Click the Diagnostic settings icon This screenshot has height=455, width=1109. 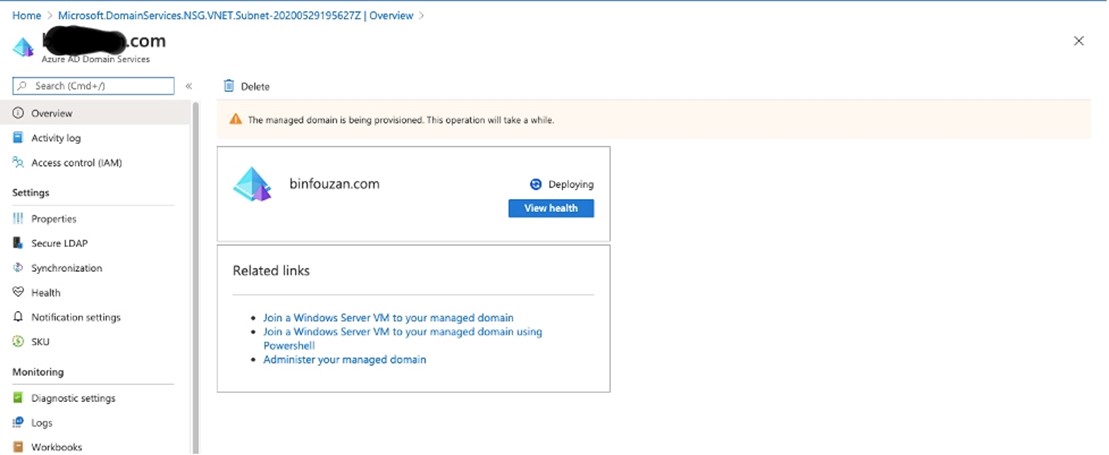click(18, 398)
